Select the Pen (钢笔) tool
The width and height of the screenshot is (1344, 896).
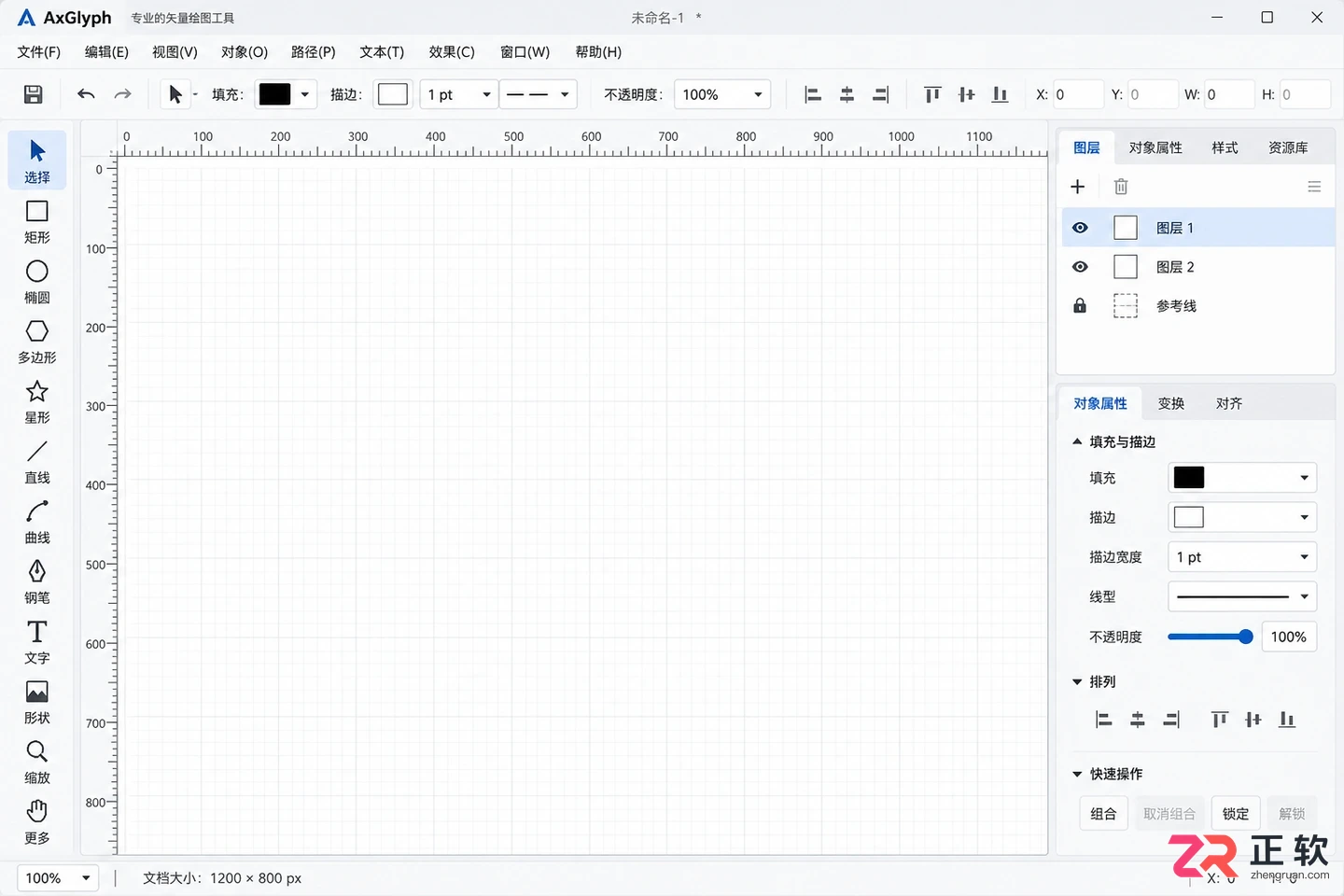pyautogui.click(x=37, y=581)
